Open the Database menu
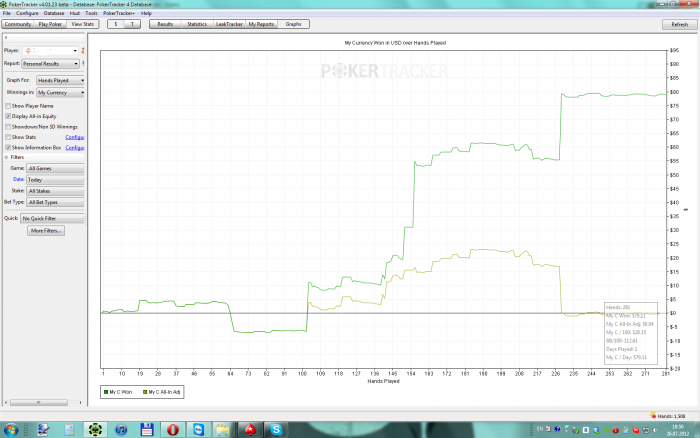 [x=54, y=13]
